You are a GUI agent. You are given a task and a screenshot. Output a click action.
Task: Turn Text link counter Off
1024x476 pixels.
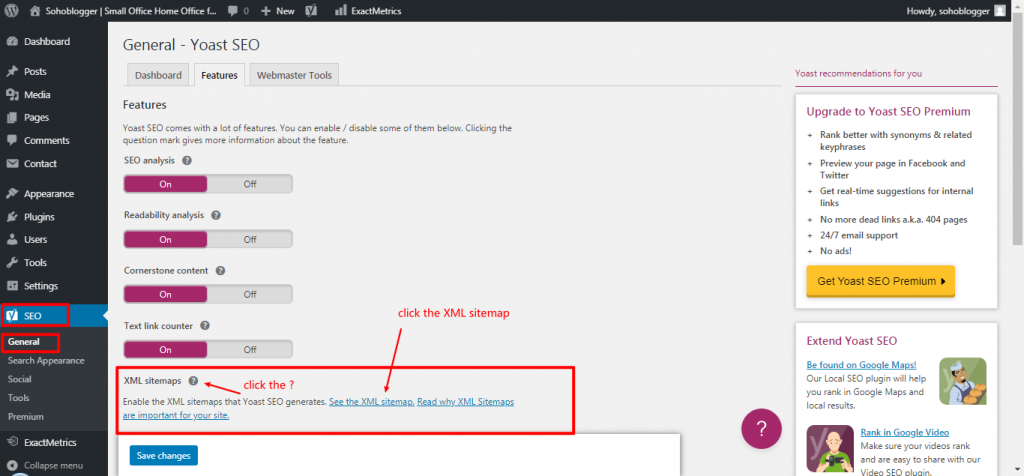pos(250,349)
